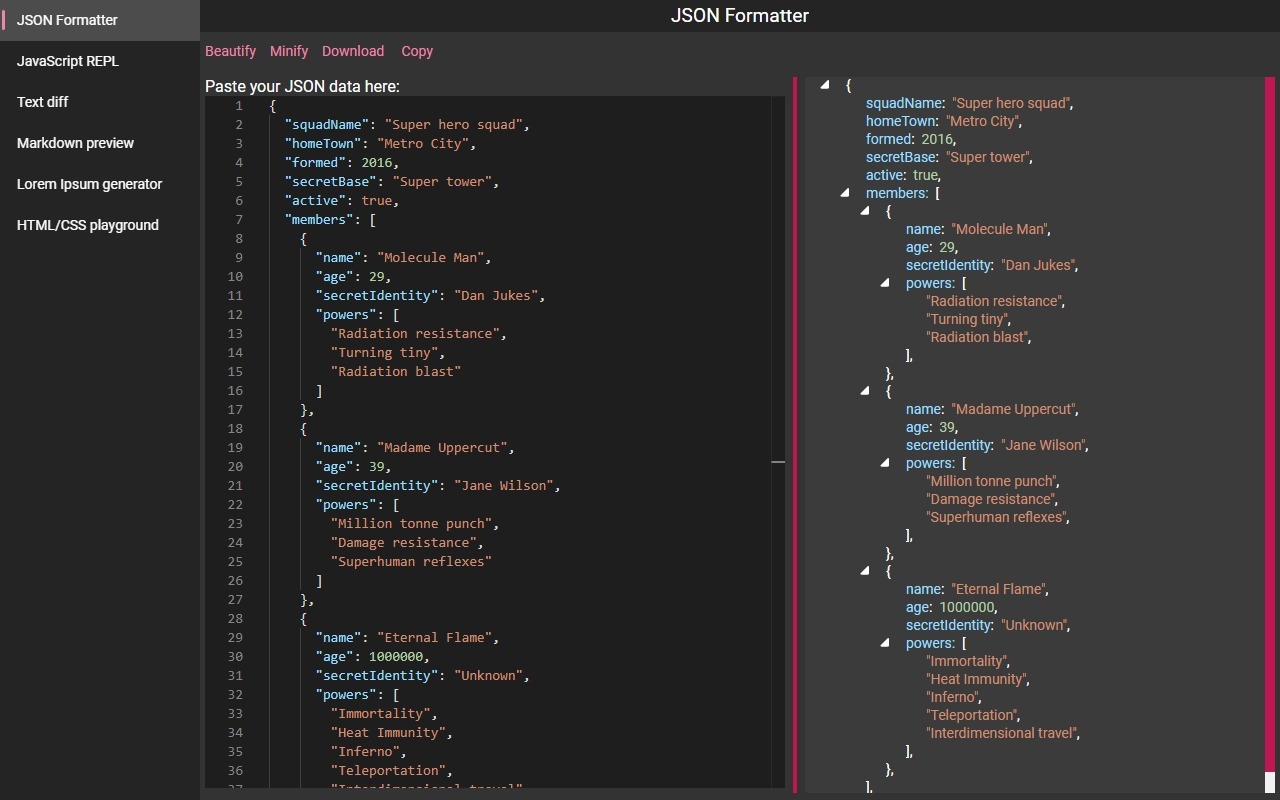Collapse the root JSON object triangle
1280x800 pixels.
824,85
